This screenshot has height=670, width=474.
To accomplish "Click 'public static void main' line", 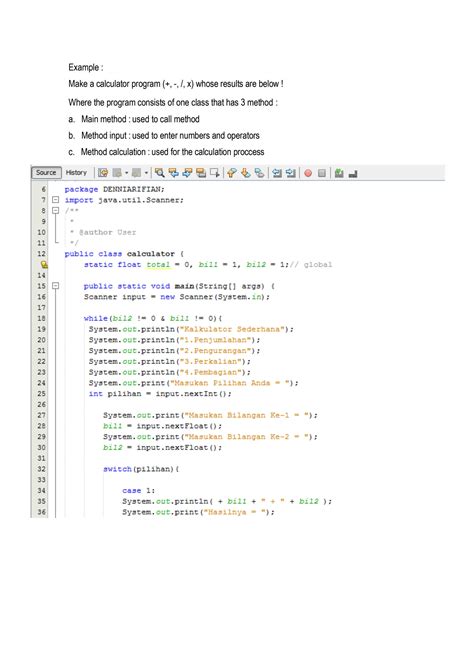I will pyautogui.click(x=180, y=286).
